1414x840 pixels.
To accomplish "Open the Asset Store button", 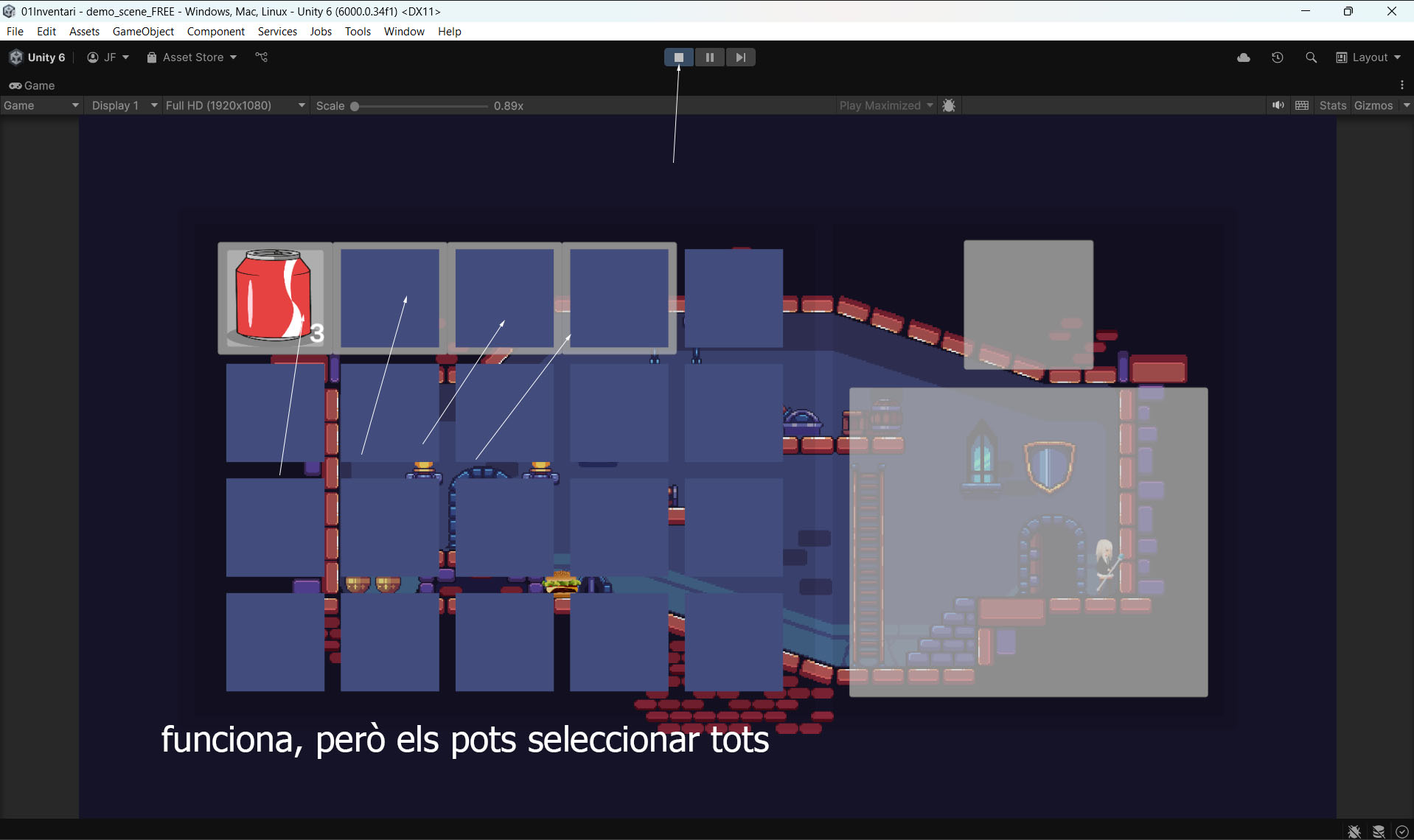I will click(x=192, y=57).
